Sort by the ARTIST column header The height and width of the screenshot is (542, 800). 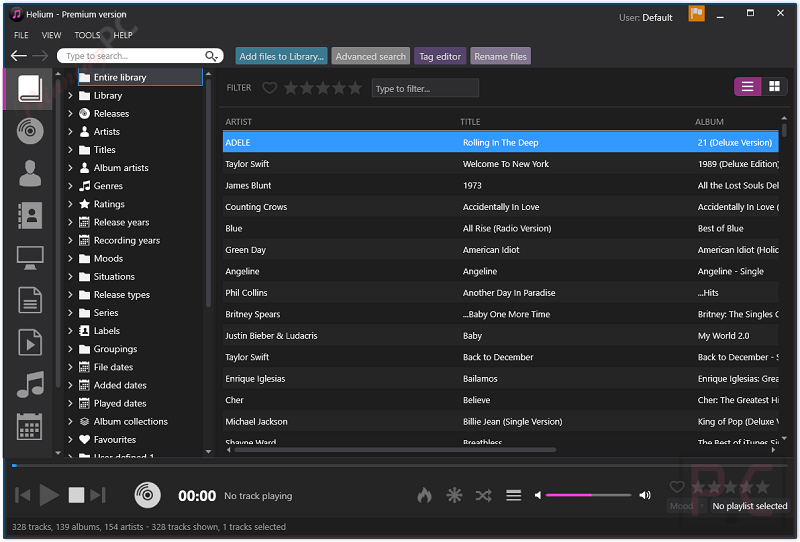(x=239, y=122)
